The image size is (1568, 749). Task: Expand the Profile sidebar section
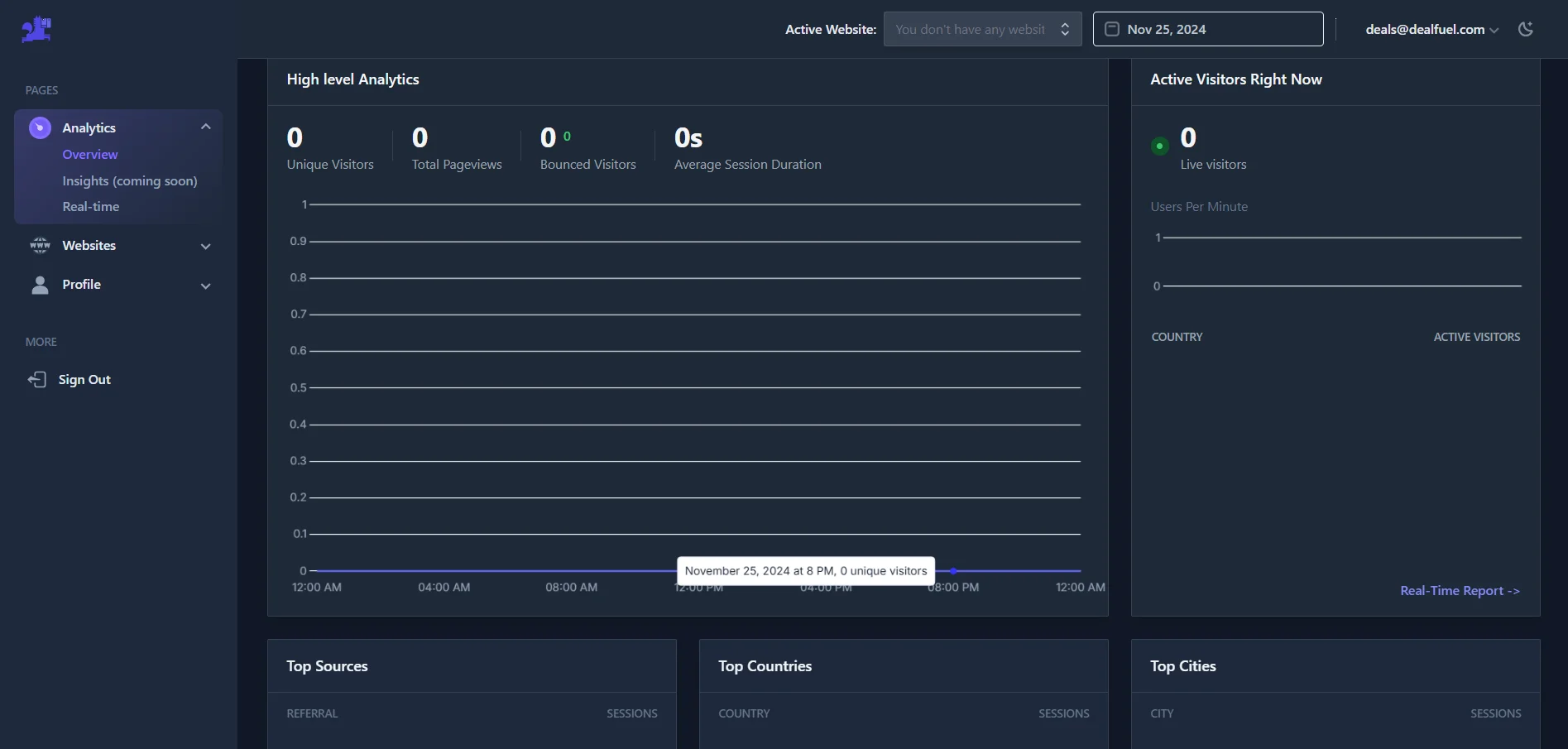point(205,286)
